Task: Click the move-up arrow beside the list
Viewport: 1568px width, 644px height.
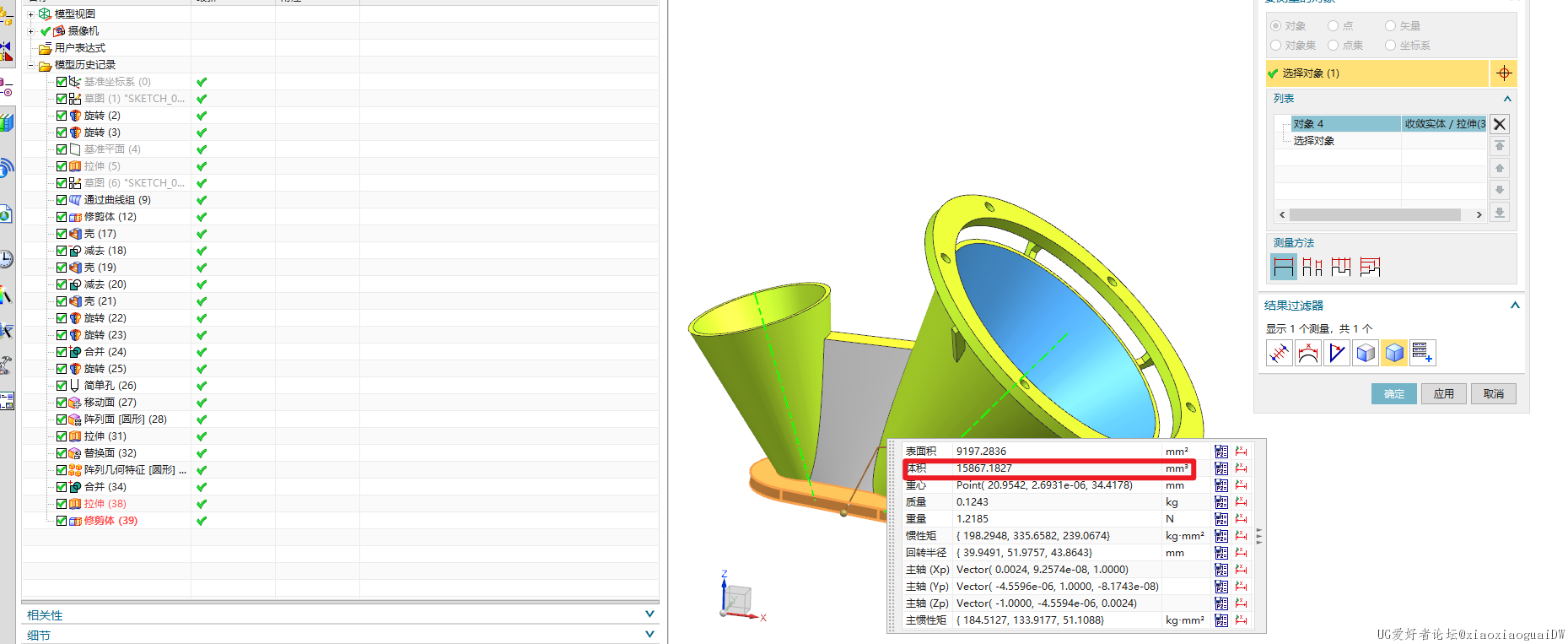Action: coord(1500,168)
